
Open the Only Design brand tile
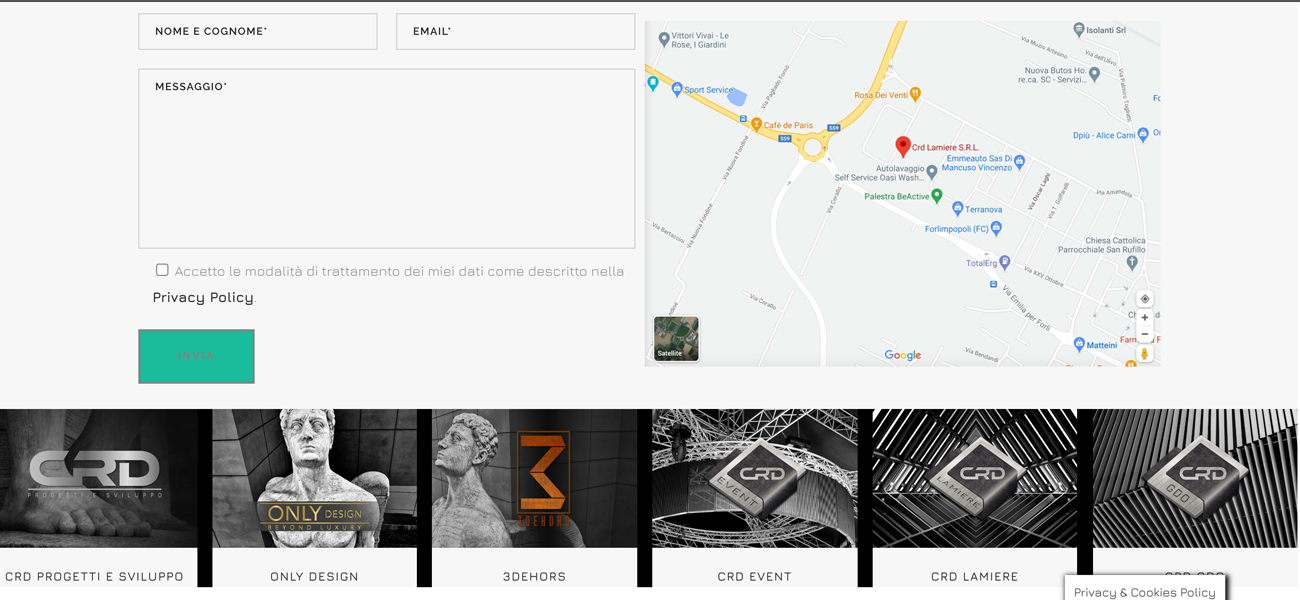tap(314, 478)
